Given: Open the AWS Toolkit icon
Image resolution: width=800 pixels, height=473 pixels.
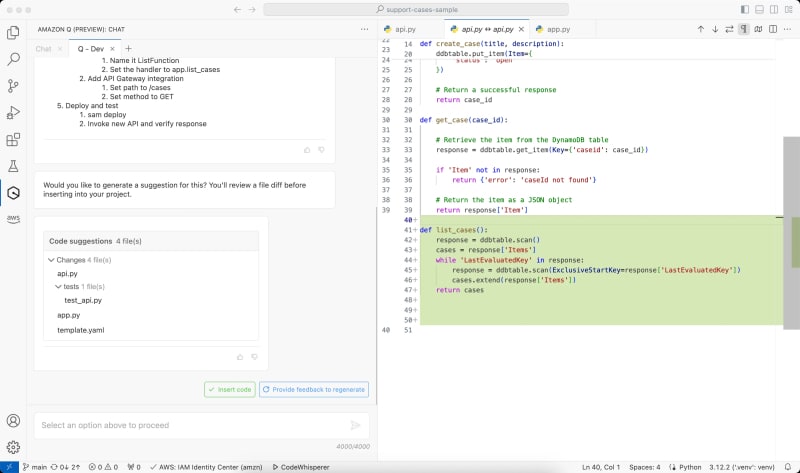Looking at the screenshot, I should click(13, 218).
